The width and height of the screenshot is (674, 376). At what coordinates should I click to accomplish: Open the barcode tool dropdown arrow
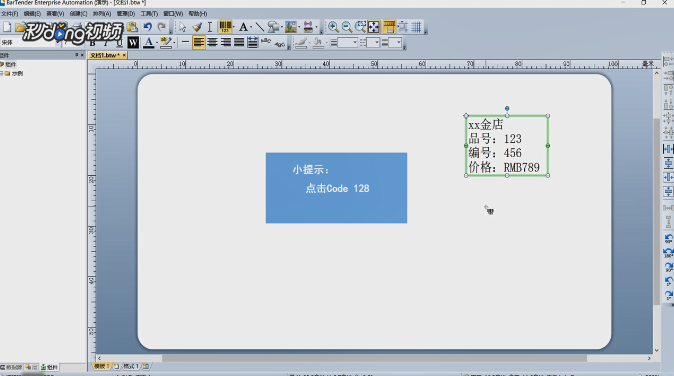[234, 28]
